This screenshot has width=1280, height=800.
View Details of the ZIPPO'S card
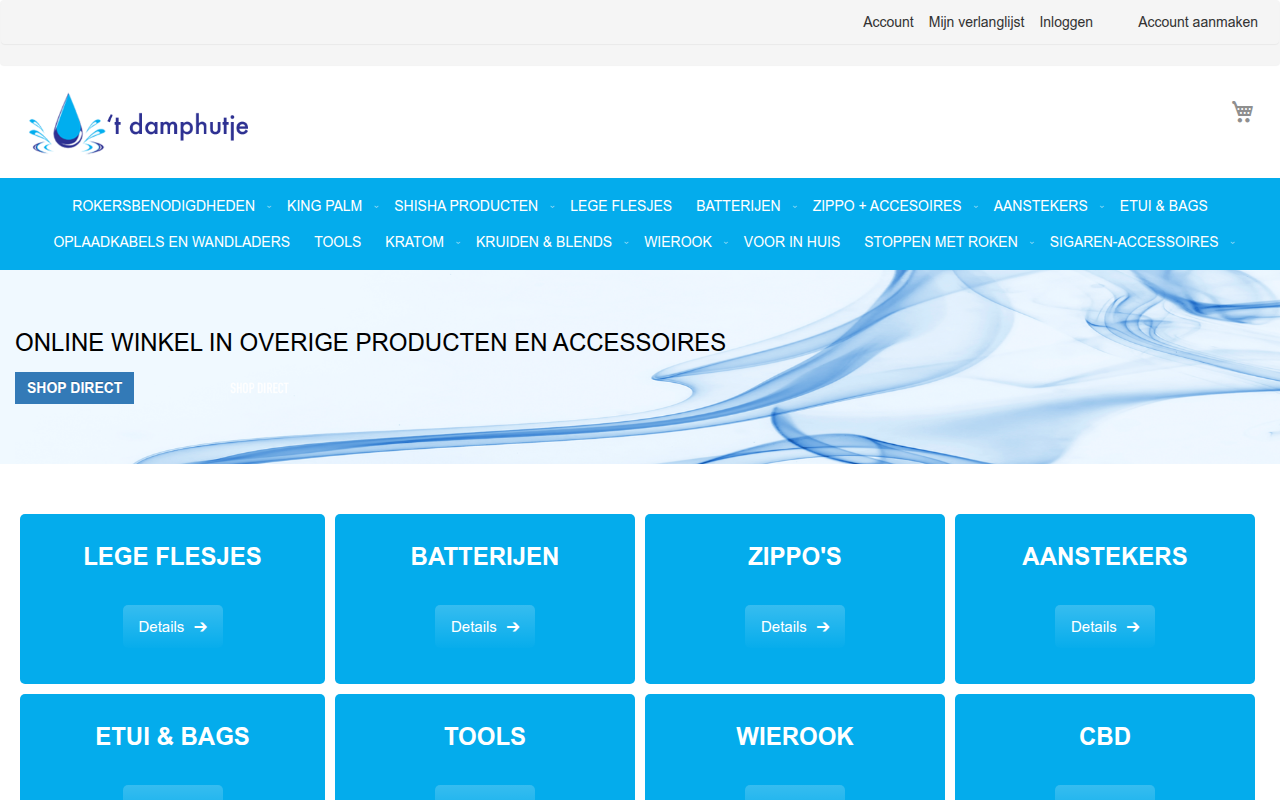(x=795, y=627)
